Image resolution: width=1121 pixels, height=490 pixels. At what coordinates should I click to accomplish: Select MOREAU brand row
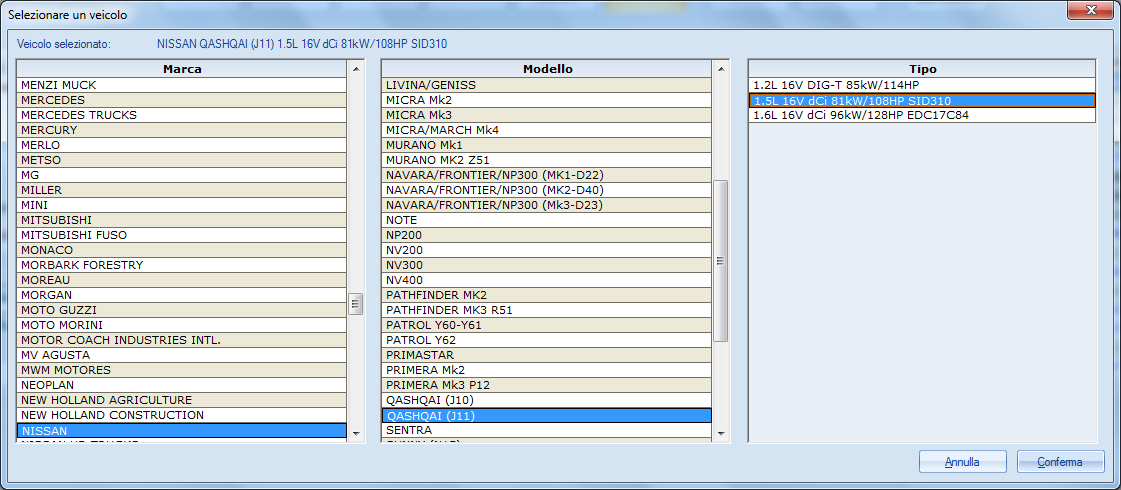(182, 280)
